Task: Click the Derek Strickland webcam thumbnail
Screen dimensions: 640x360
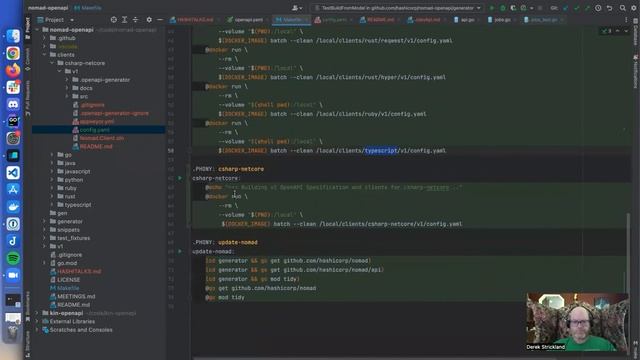Action: [577, 322]
